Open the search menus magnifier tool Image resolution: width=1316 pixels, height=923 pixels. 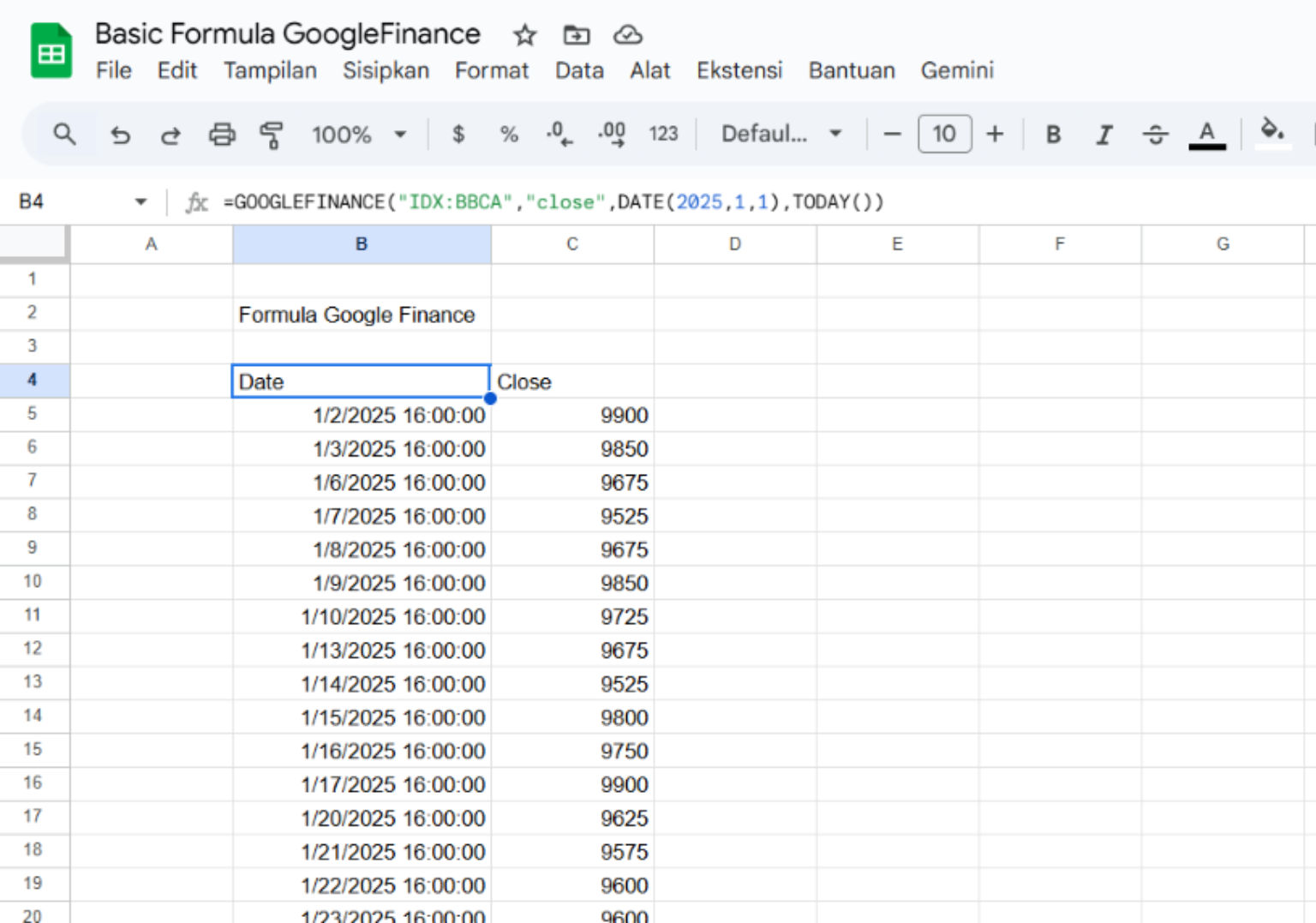point(64,134)
